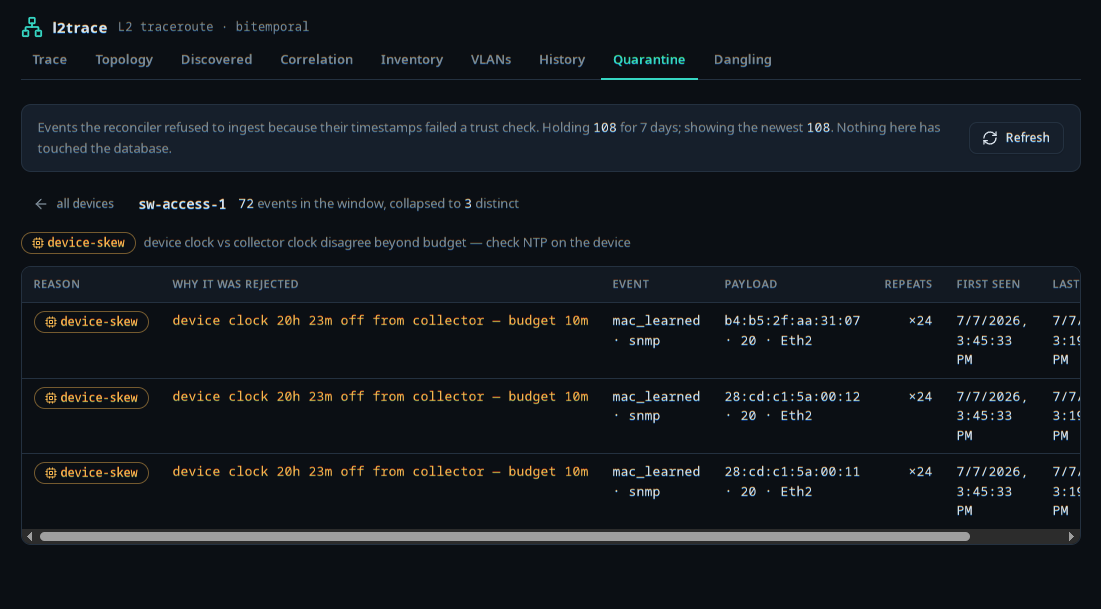
Task: Click the horizontal scrollbar thumb
Action: click(x=505, y=537)
